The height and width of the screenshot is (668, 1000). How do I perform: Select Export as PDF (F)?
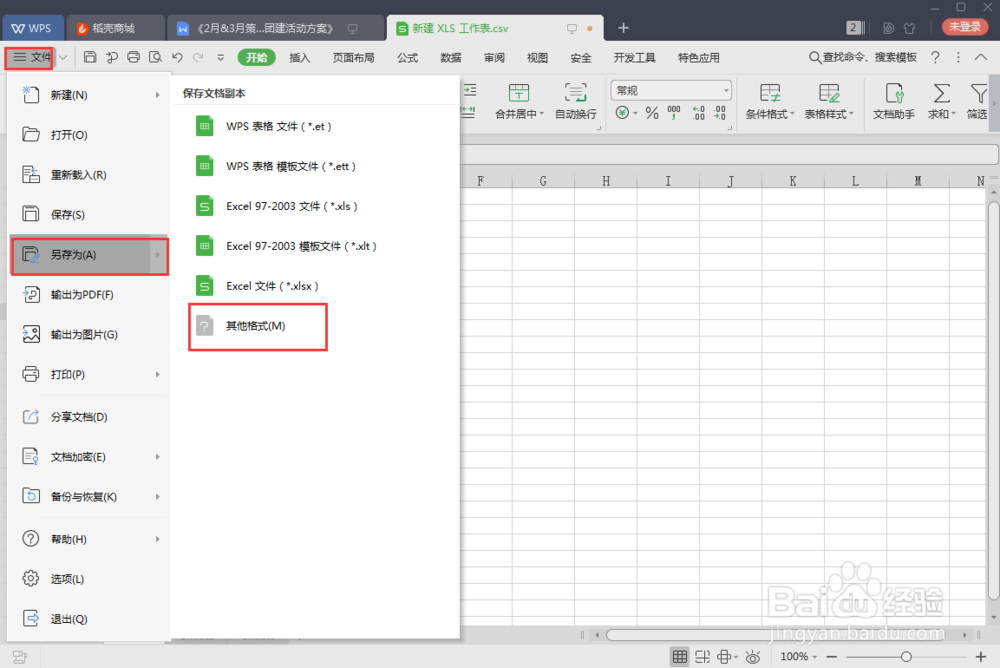coord(89,295)
